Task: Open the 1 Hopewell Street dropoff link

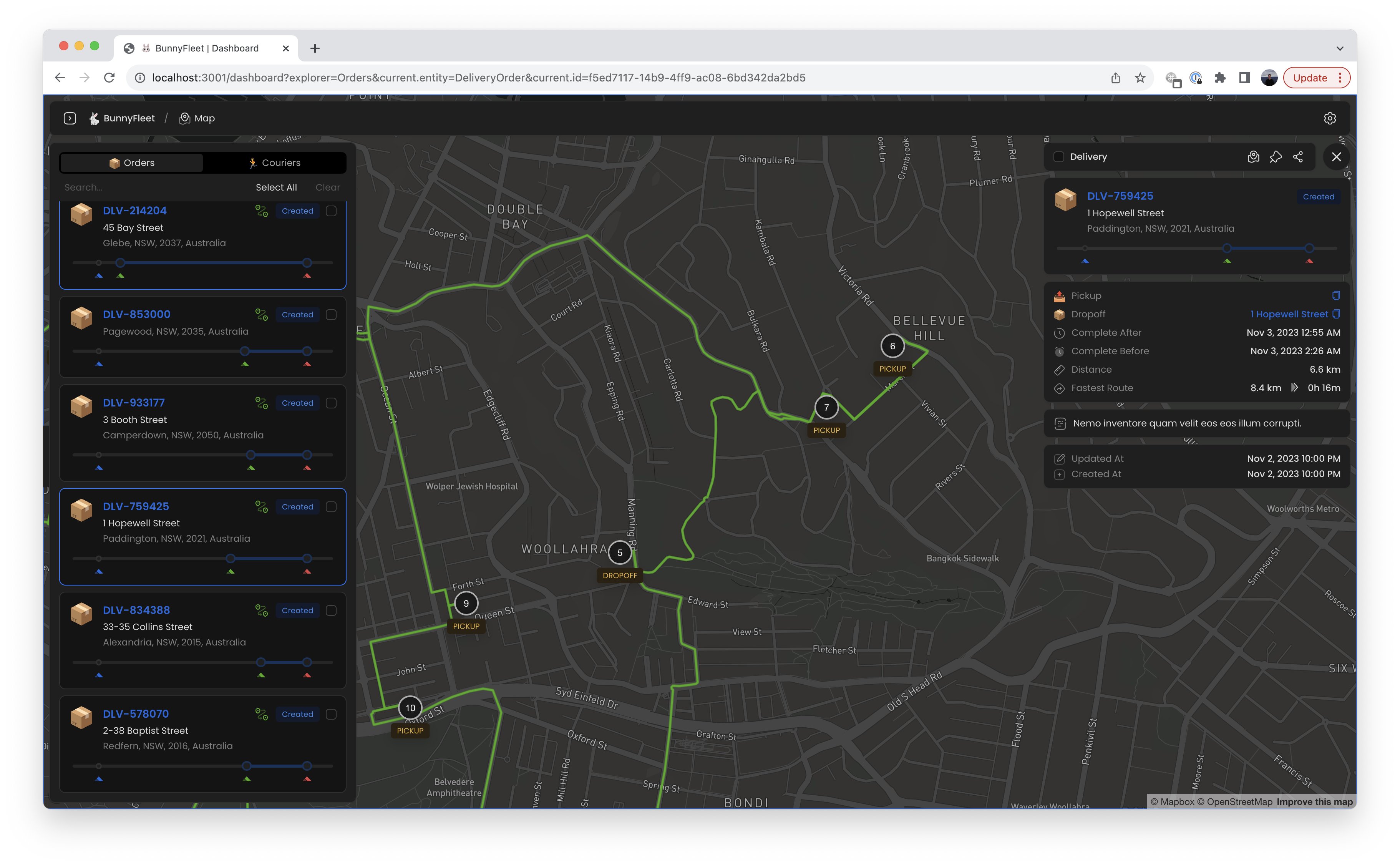Action: [1288, 314]
